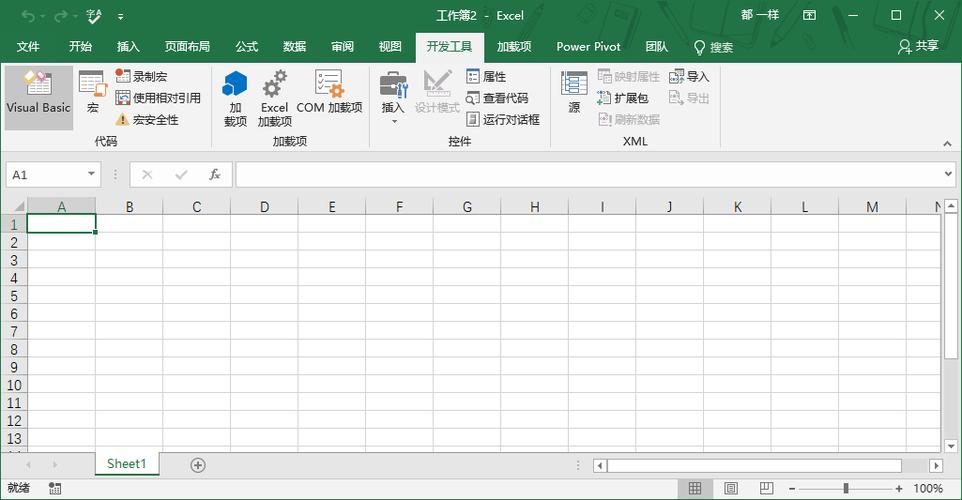Open the 加载项 (Add-ins) hexagon icon
The image size is (962, 500).
(235, 98)
